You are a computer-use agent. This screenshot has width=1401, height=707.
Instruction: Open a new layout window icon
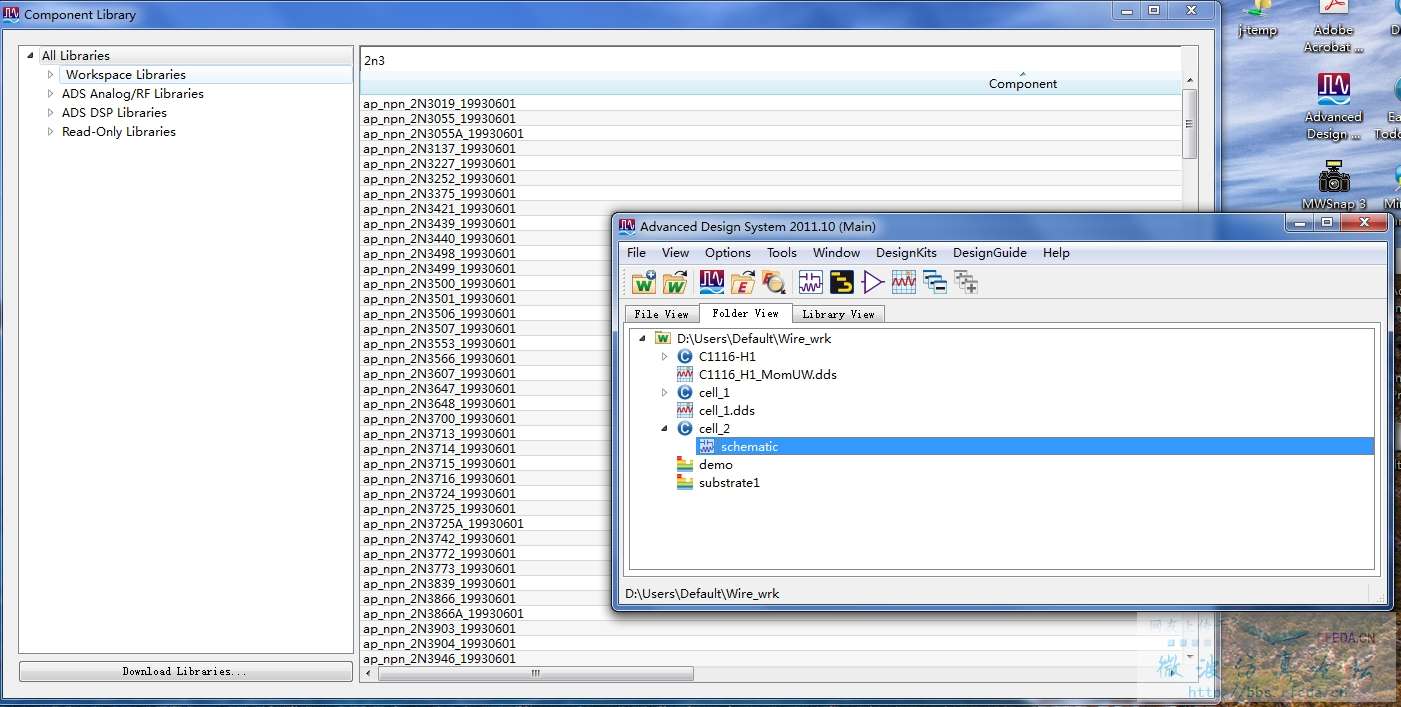[x=841, y=282]
